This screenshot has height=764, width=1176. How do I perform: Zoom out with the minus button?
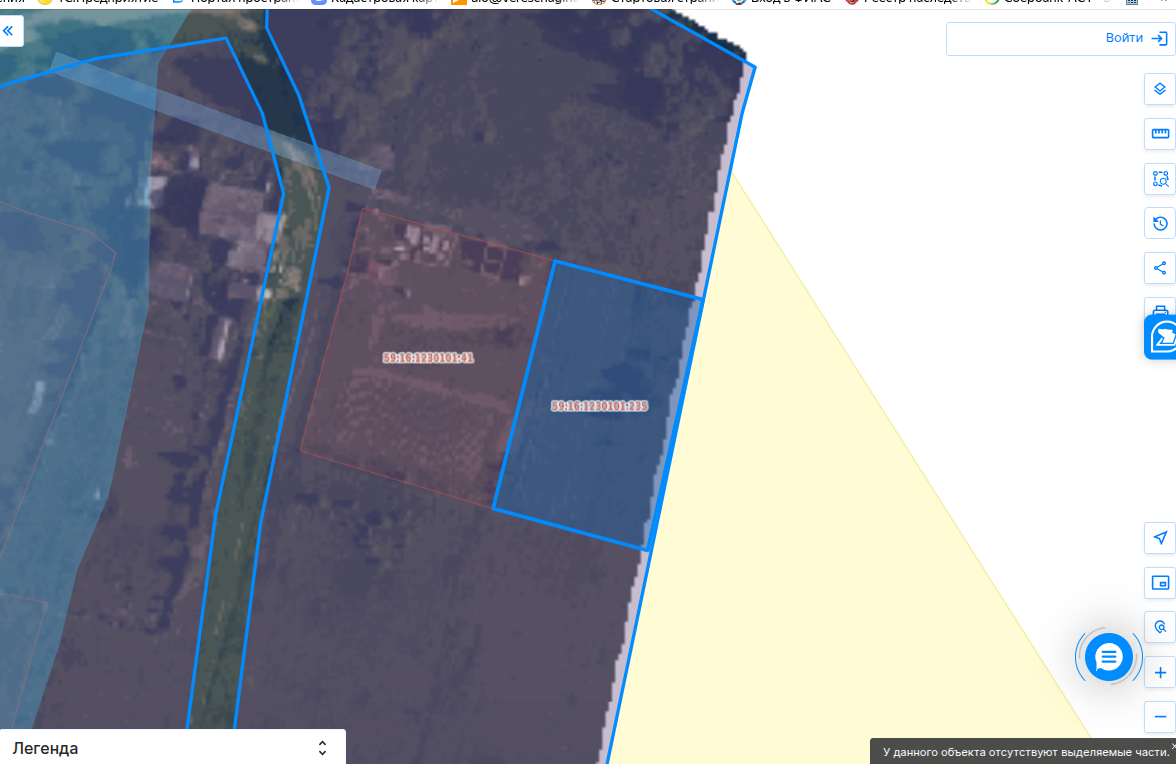pyautogui.click(x=1160, y=717)
